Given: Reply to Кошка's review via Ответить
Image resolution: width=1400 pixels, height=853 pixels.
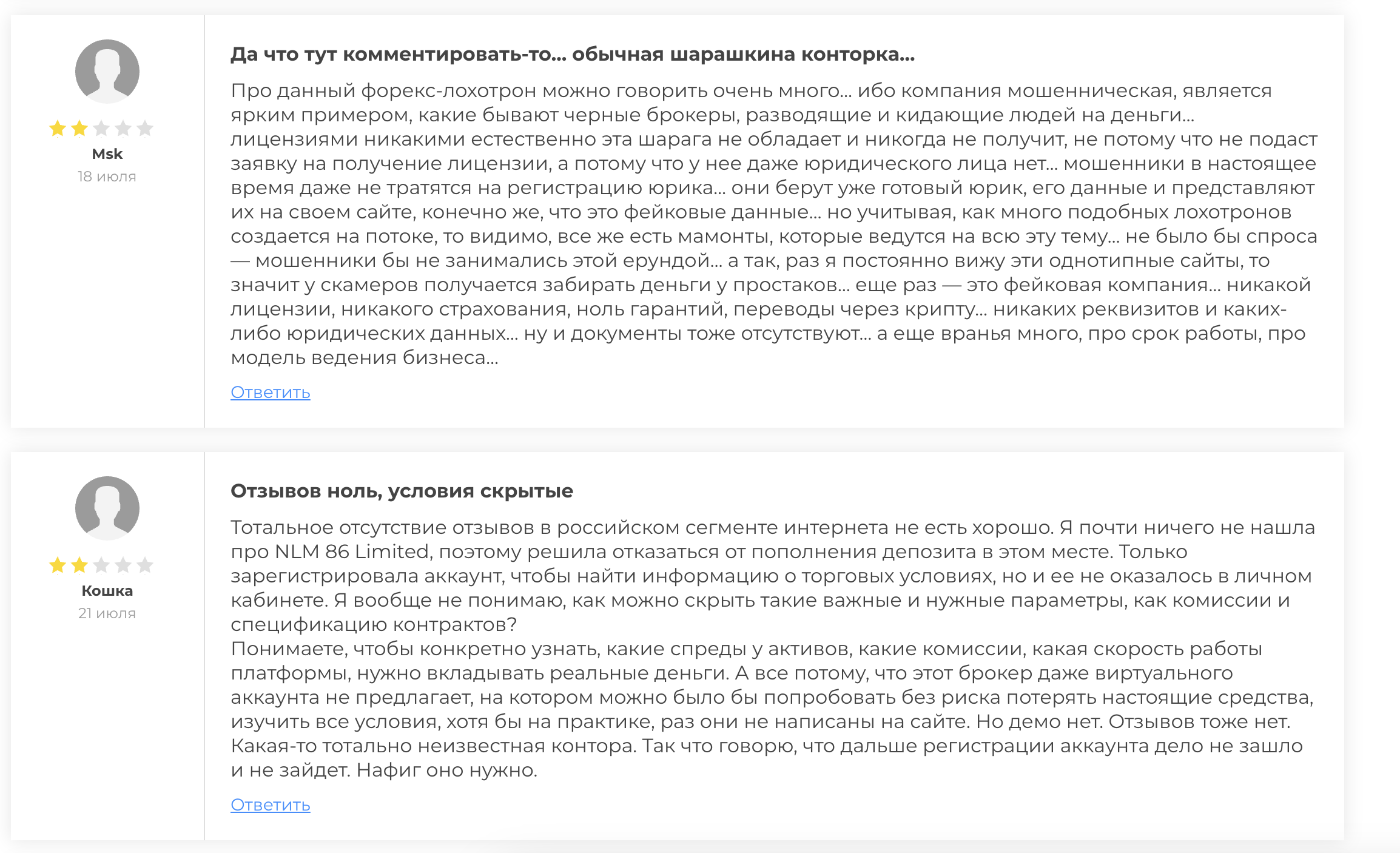Looking at the screenshot, I should point(271,805).
